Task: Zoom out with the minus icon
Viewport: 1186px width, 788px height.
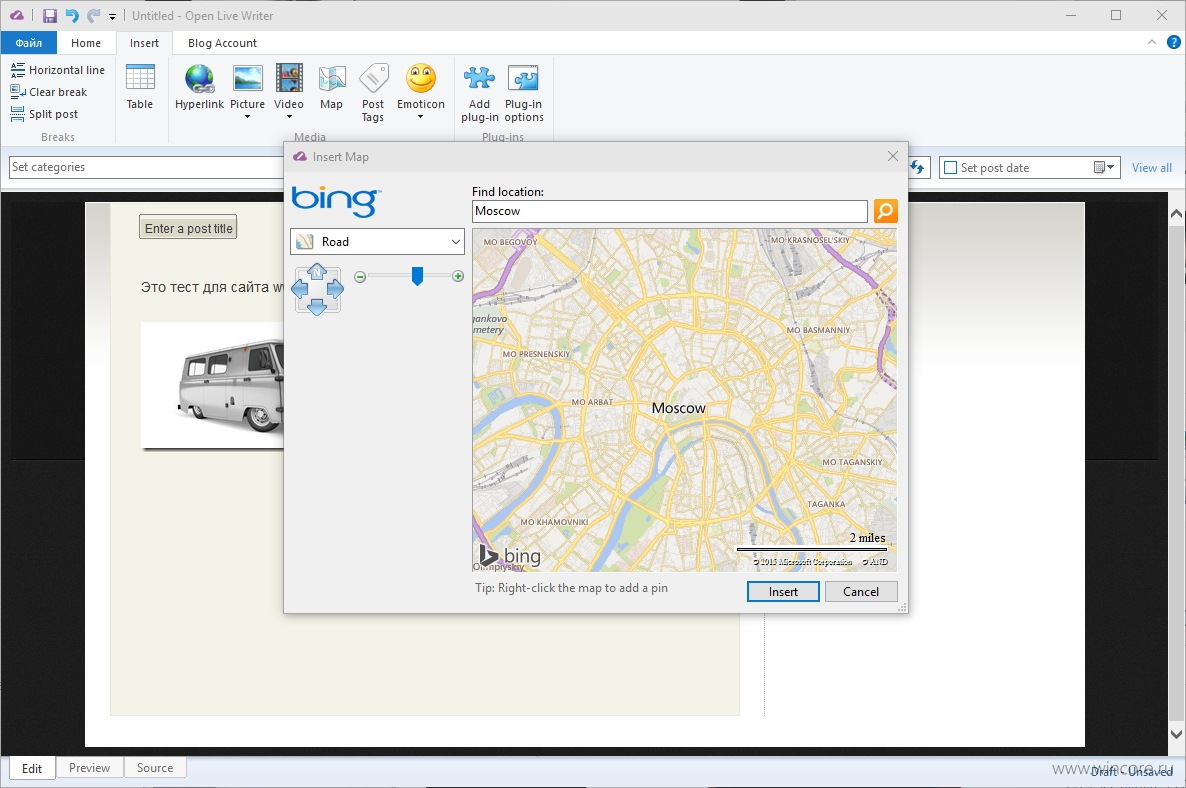Action: pos(360,277)
